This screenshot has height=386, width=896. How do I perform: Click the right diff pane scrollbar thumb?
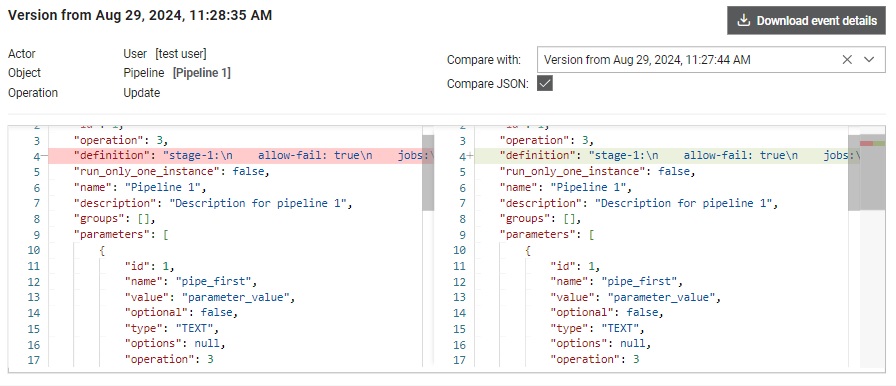coord(854,172)
